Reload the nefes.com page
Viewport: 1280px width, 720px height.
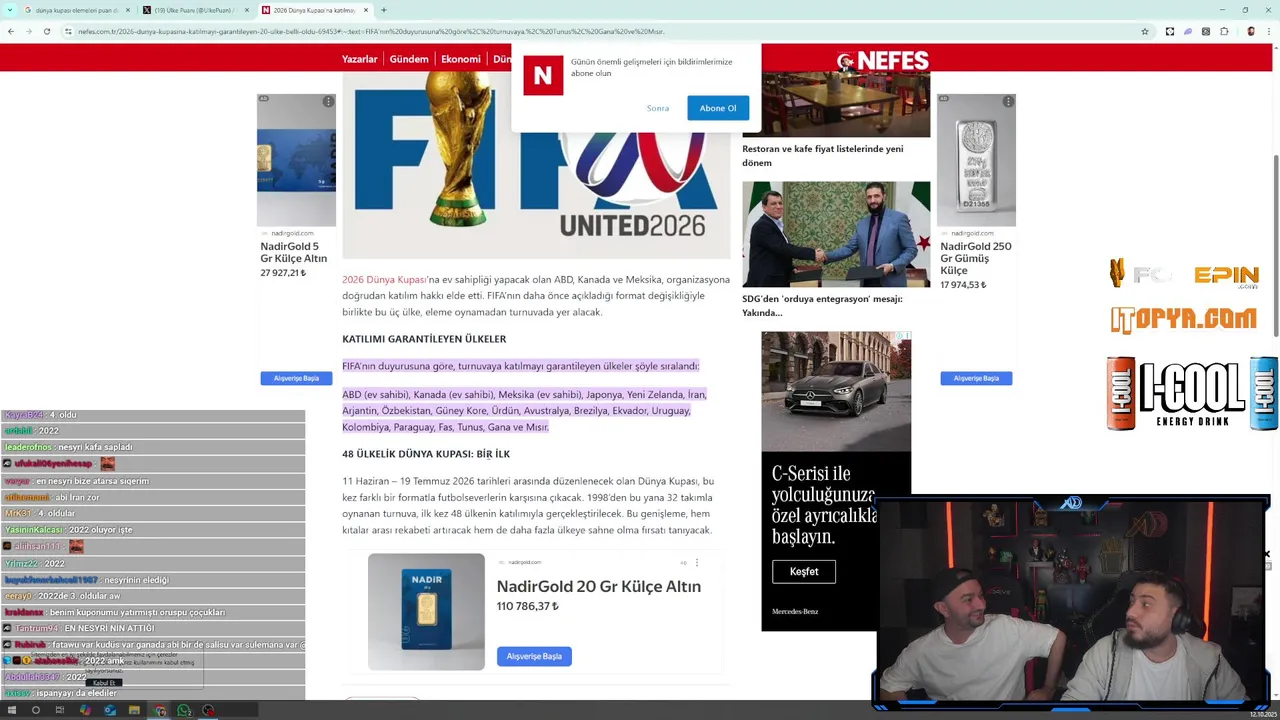(47, 31)
